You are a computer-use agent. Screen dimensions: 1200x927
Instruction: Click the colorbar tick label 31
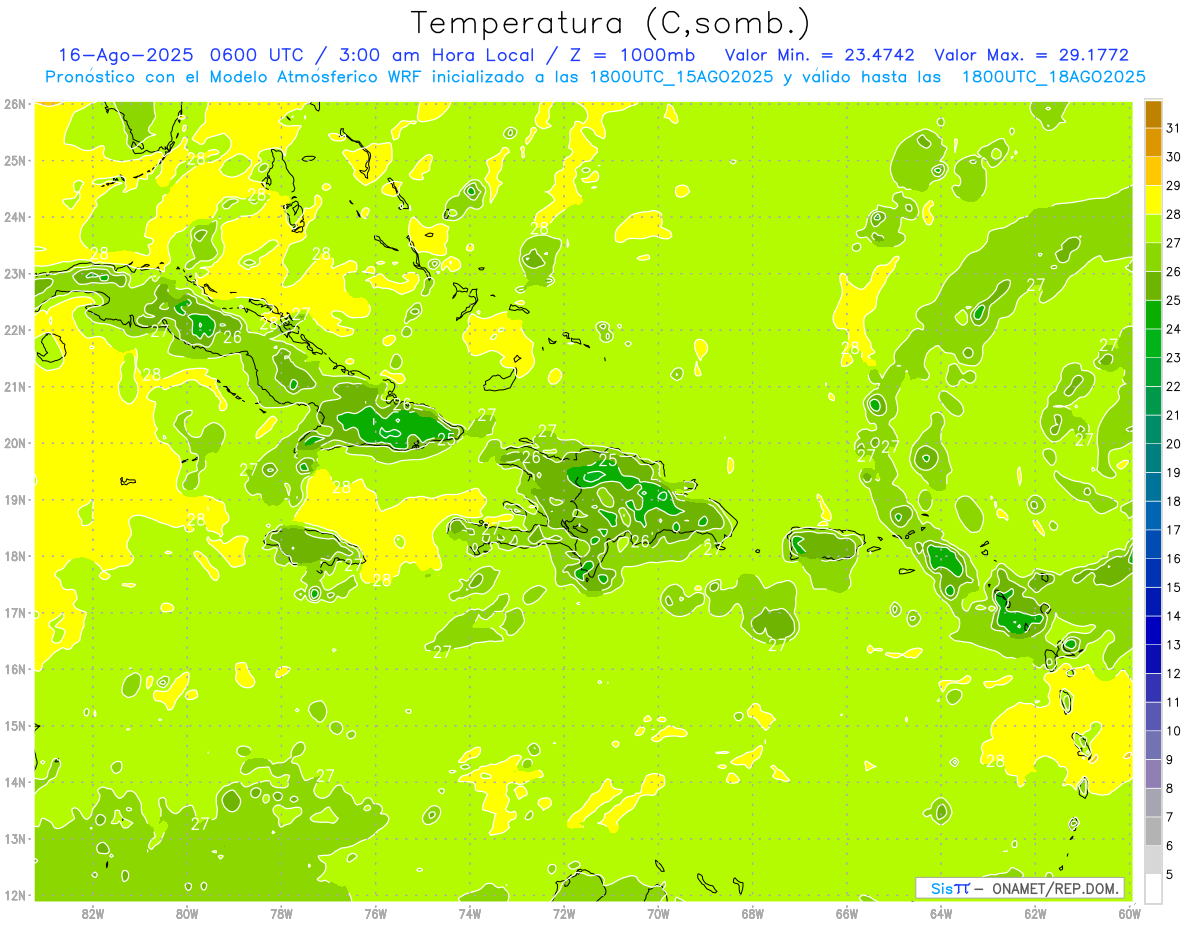(x=1174, y=128)
